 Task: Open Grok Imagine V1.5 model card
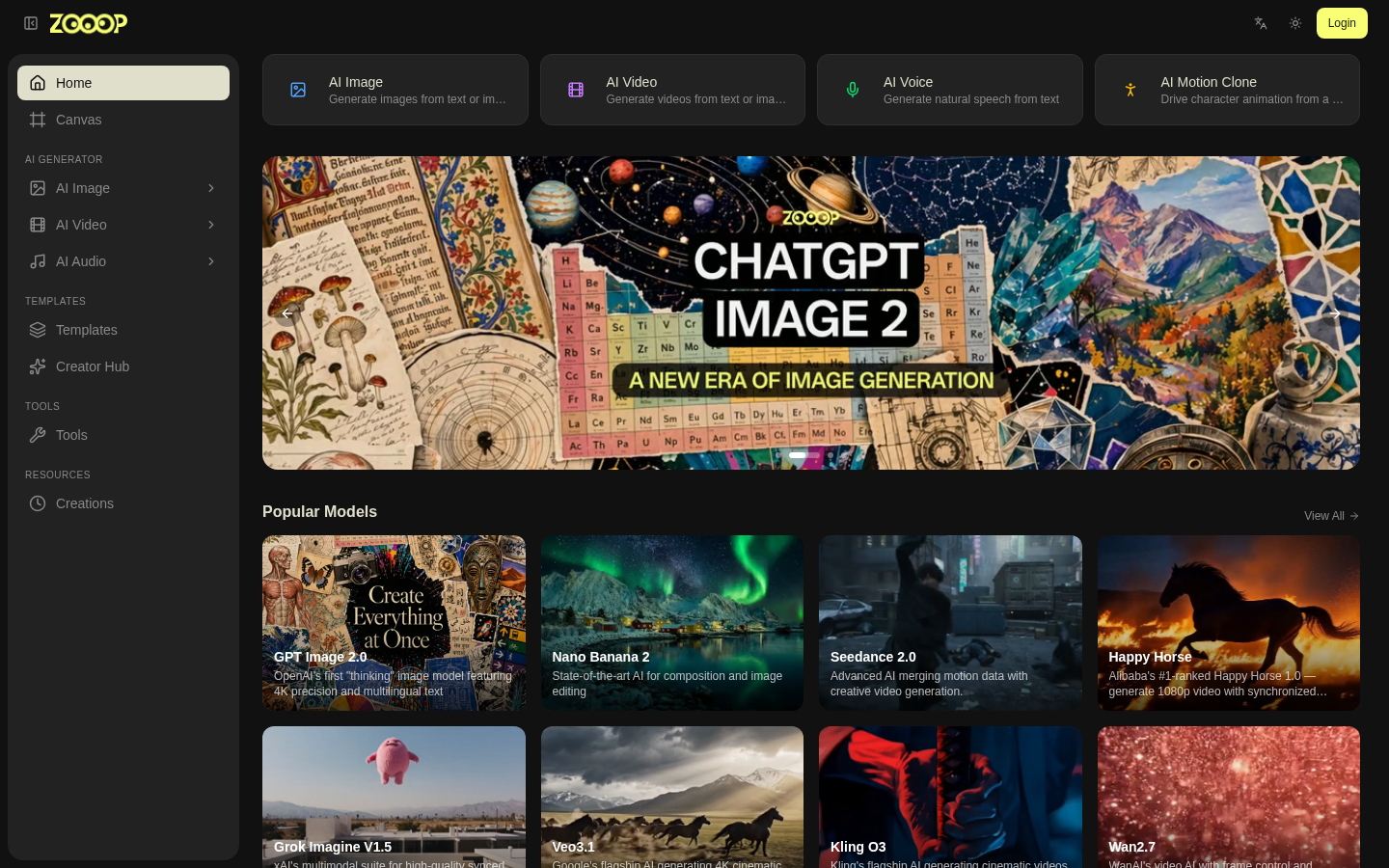pos(394,797)
